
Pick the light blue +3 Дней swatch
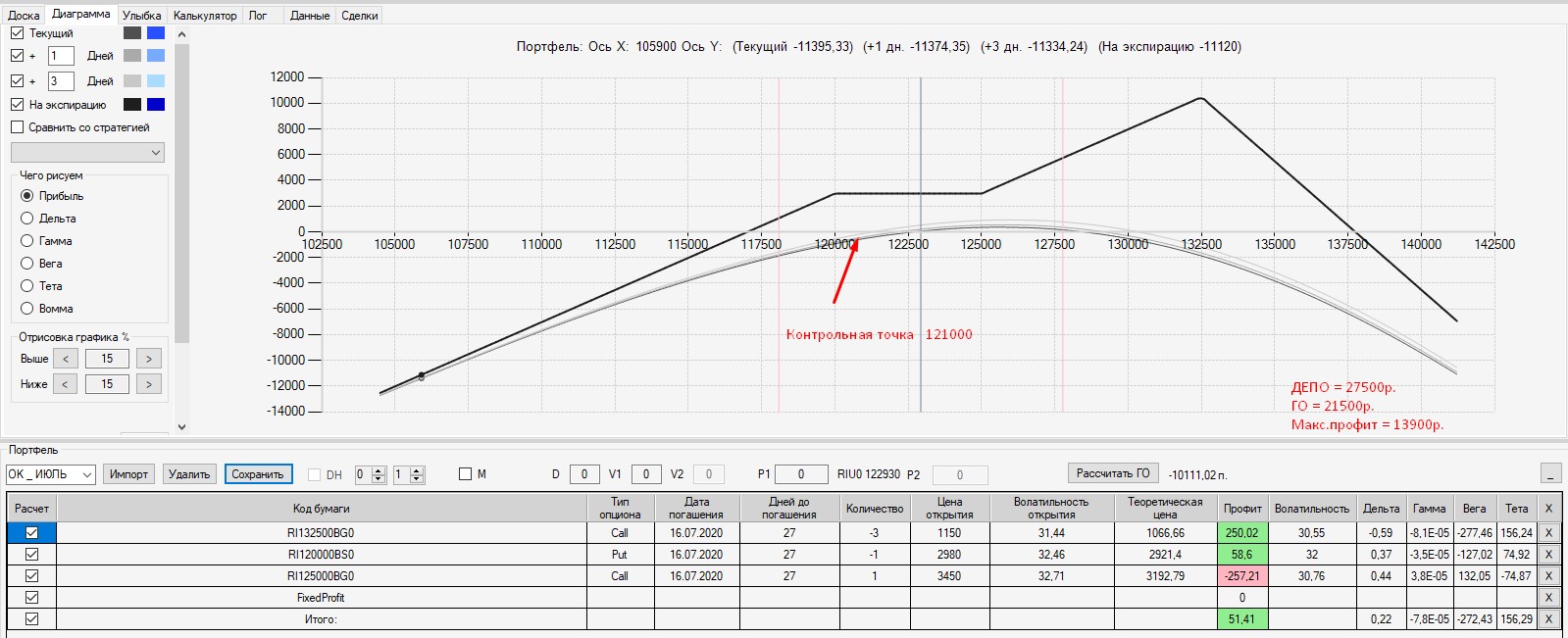click(x=156, y=80)
